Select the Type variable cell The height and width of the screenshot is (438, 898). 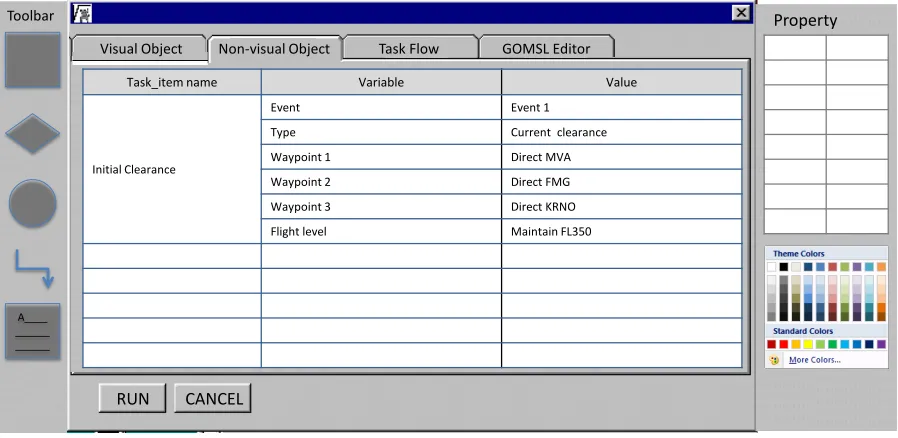381,132
